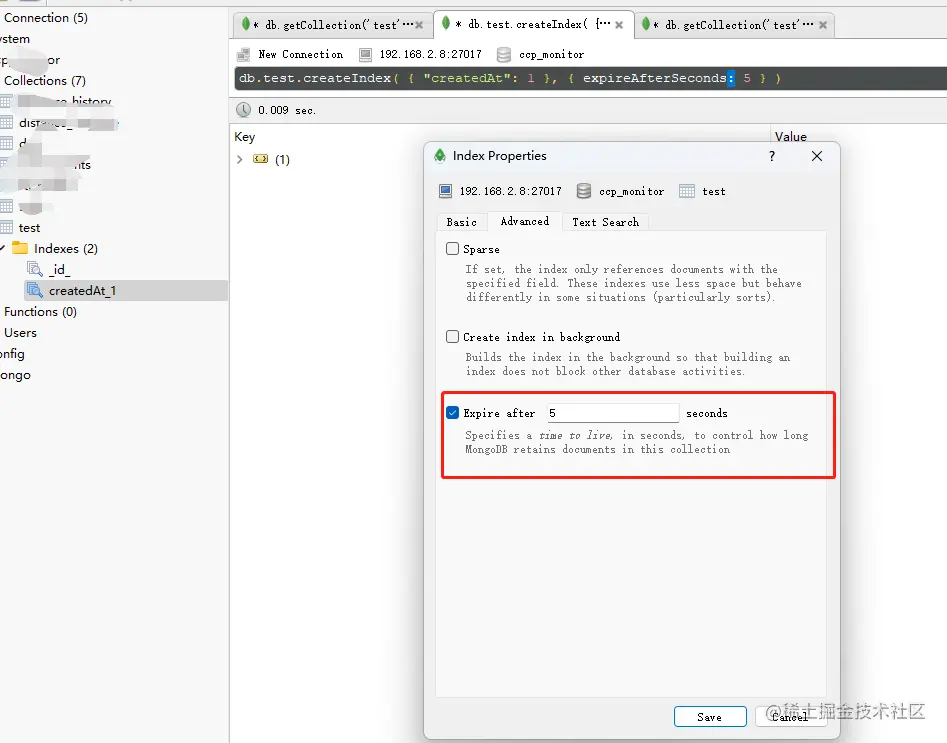The image size is (947, 743).
Task: Select Functions (0) in tree
Action: 40,312
